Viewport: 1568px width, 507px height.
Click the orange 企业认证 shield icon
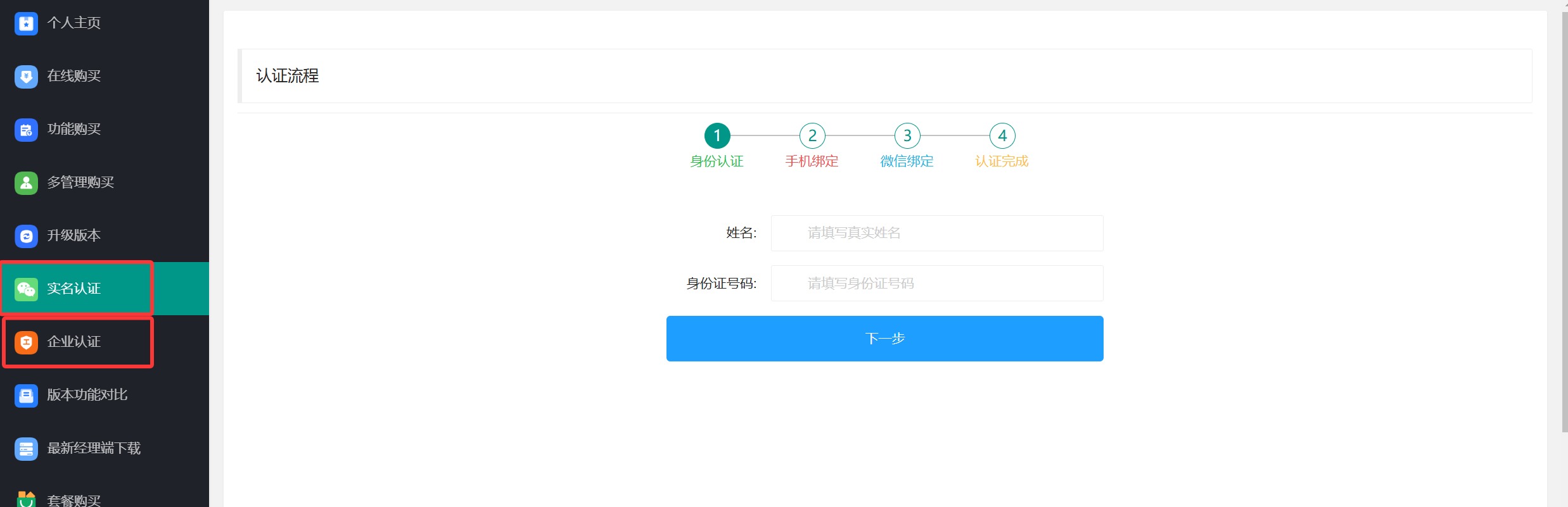click(26, 342)
